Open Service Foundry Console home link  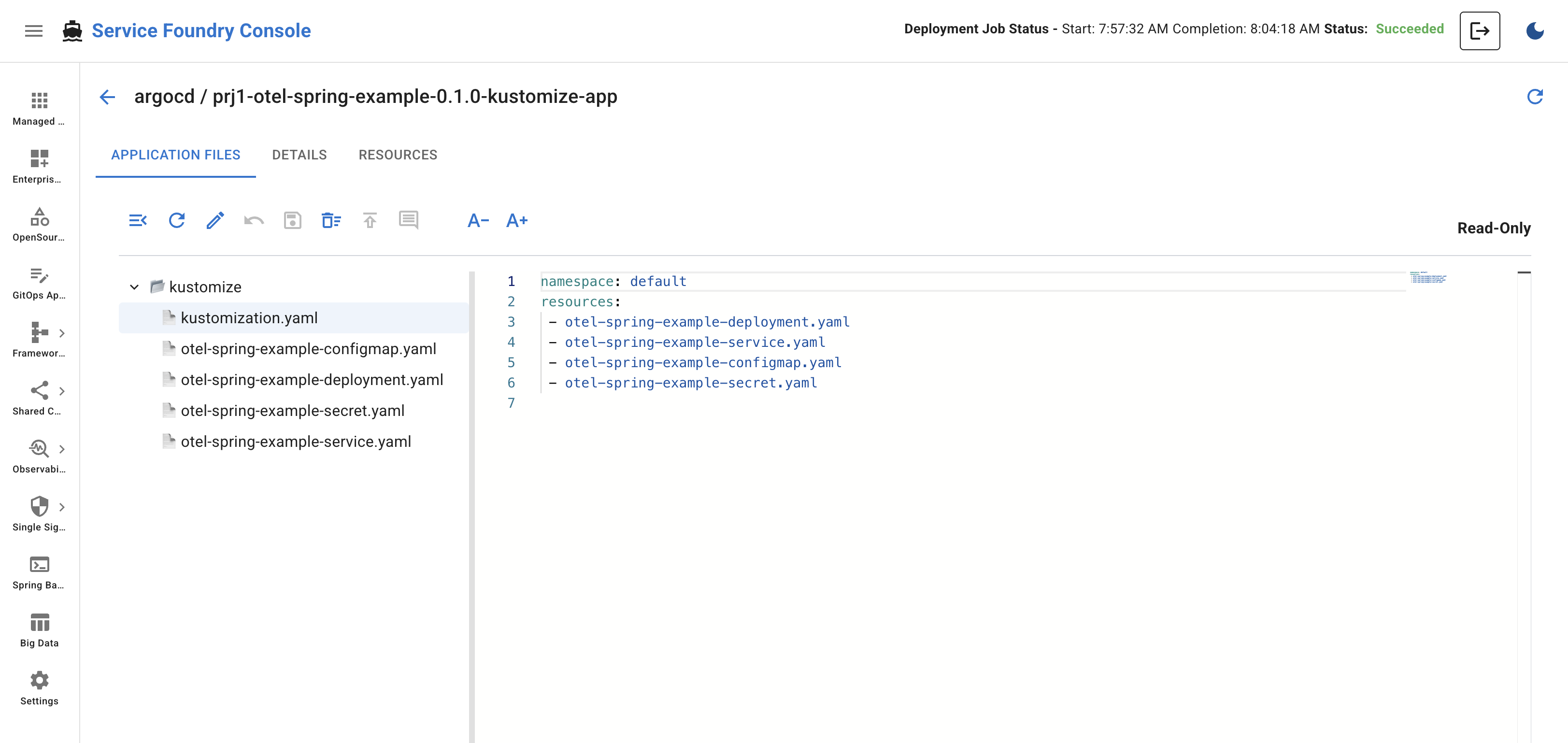[201, 30]
